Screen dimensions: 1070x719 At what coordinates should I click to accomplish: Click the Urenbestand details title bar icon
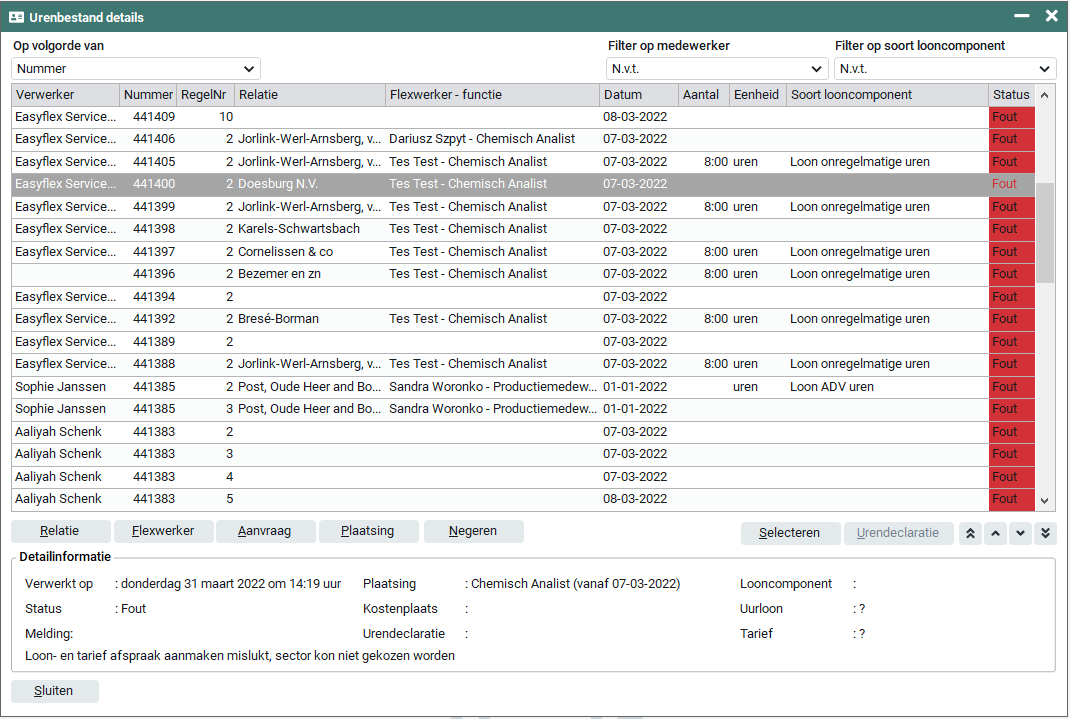[x=17, y=17]
